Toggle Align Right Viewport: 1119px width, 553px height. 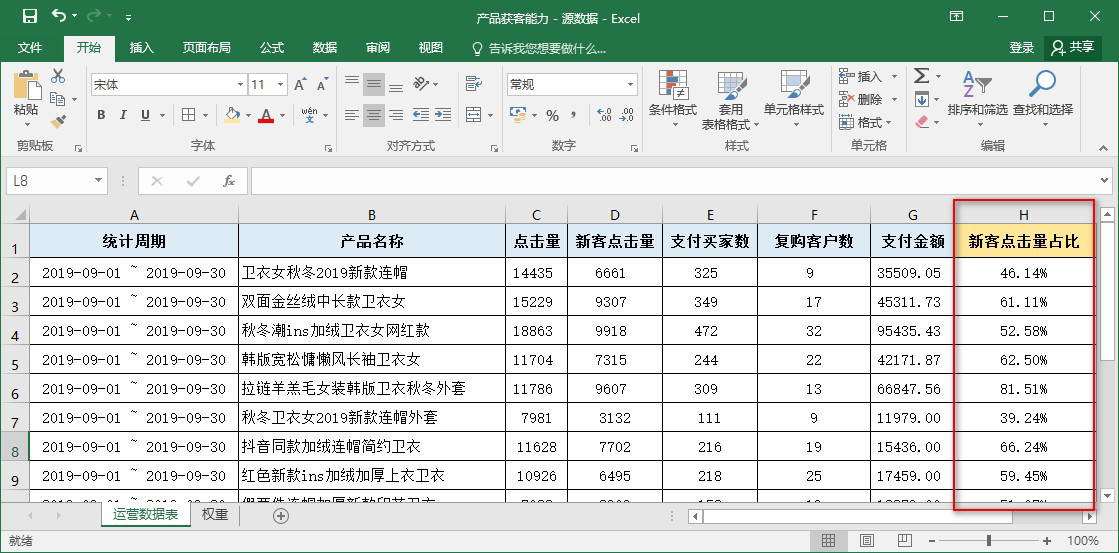click(x=396, y=115)
